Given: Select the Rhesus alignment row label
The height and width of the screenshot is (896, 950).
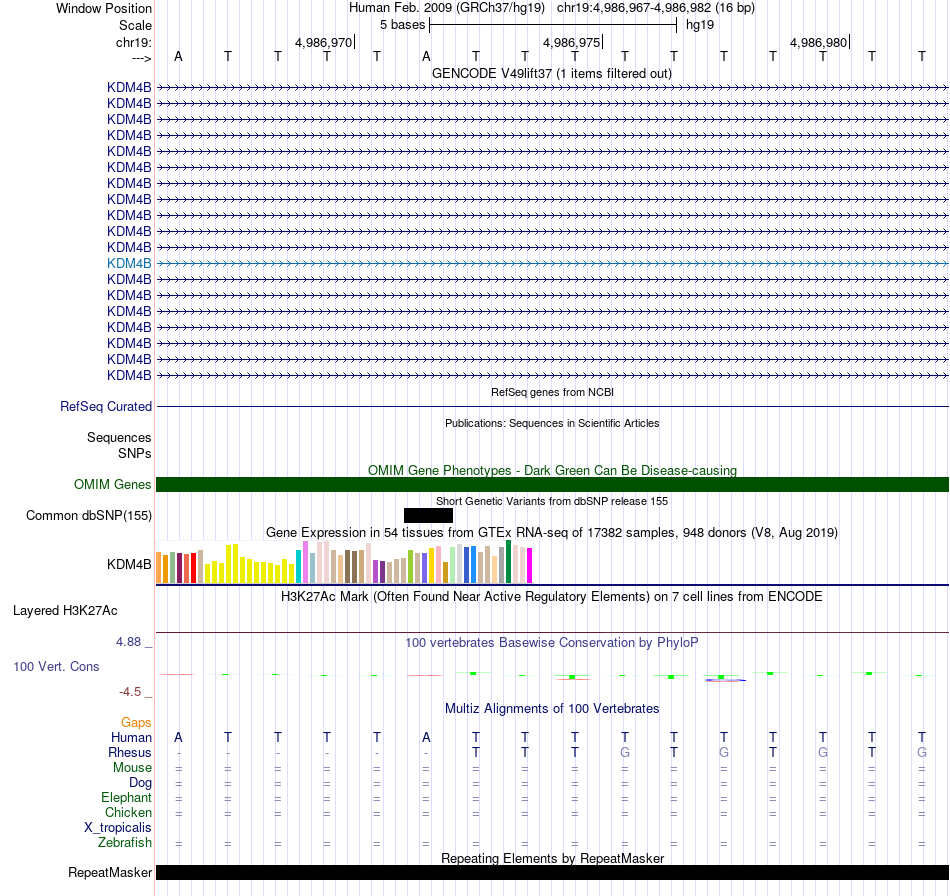Looking at the screenshot, I should coord(130,752).
